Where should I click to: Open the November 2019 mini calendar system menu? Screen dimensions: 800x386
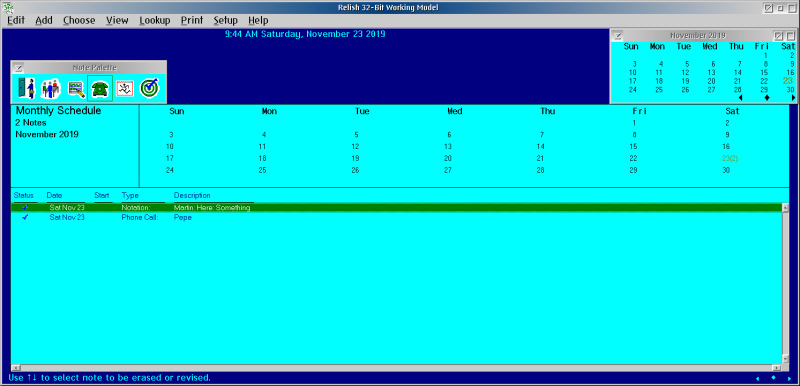point(618,36)
